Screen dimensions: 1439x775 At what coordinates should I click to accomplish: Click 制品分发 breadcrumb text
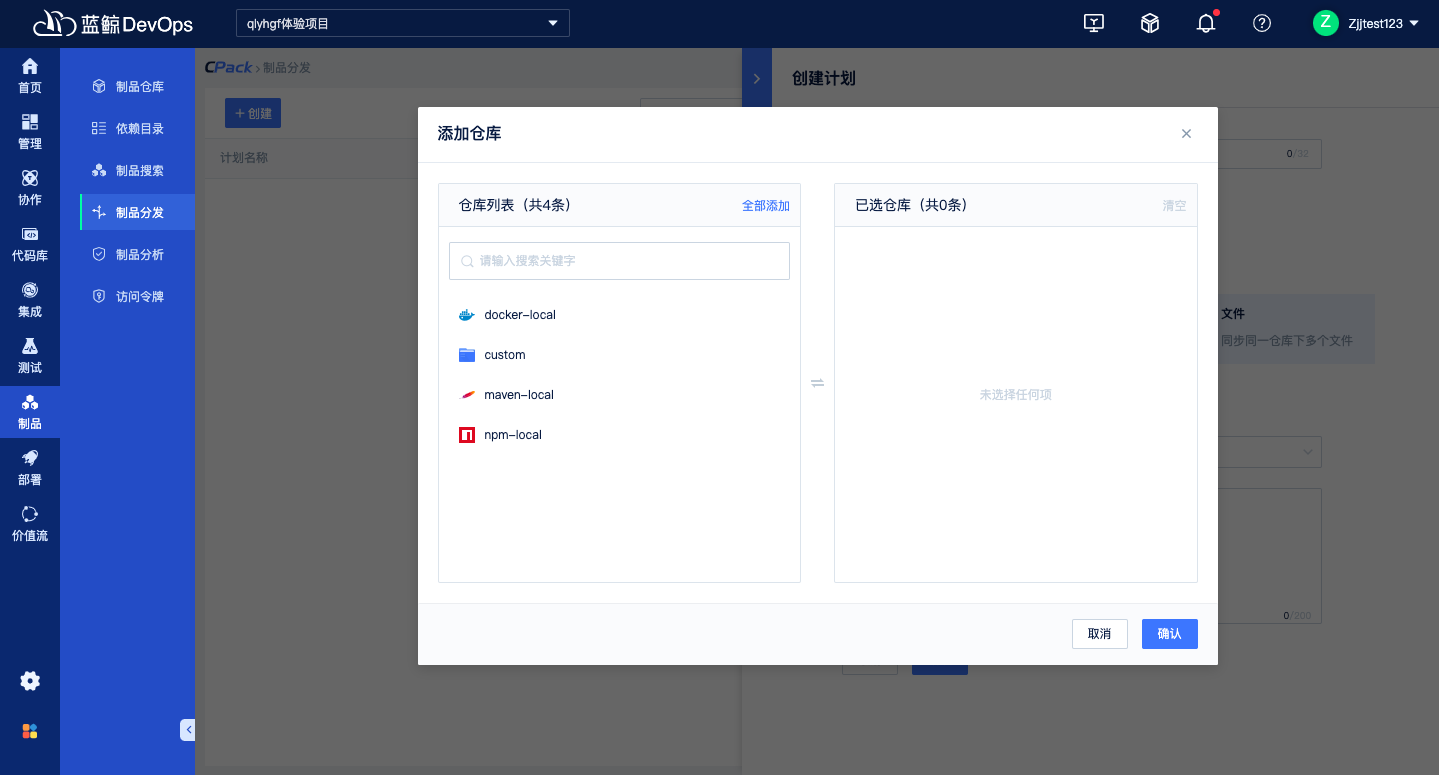coord(287,68)
